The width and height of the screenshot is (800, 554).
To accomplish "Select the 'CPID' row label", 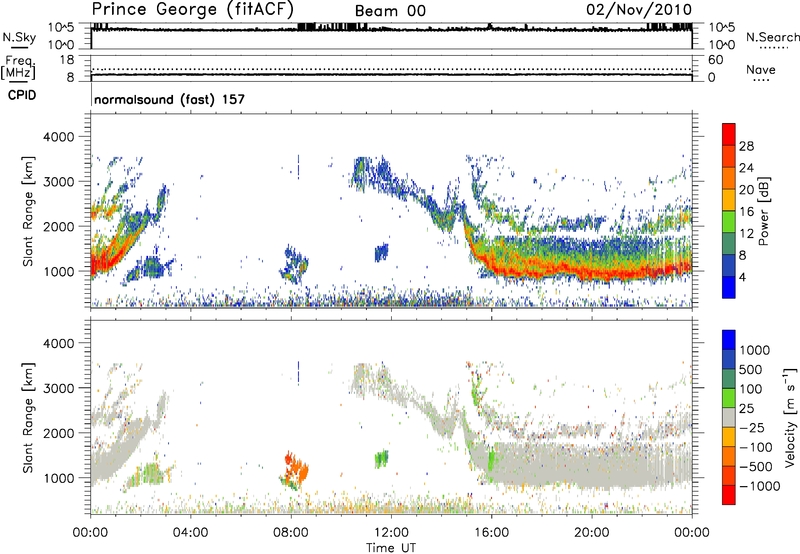I will (22, 95).
